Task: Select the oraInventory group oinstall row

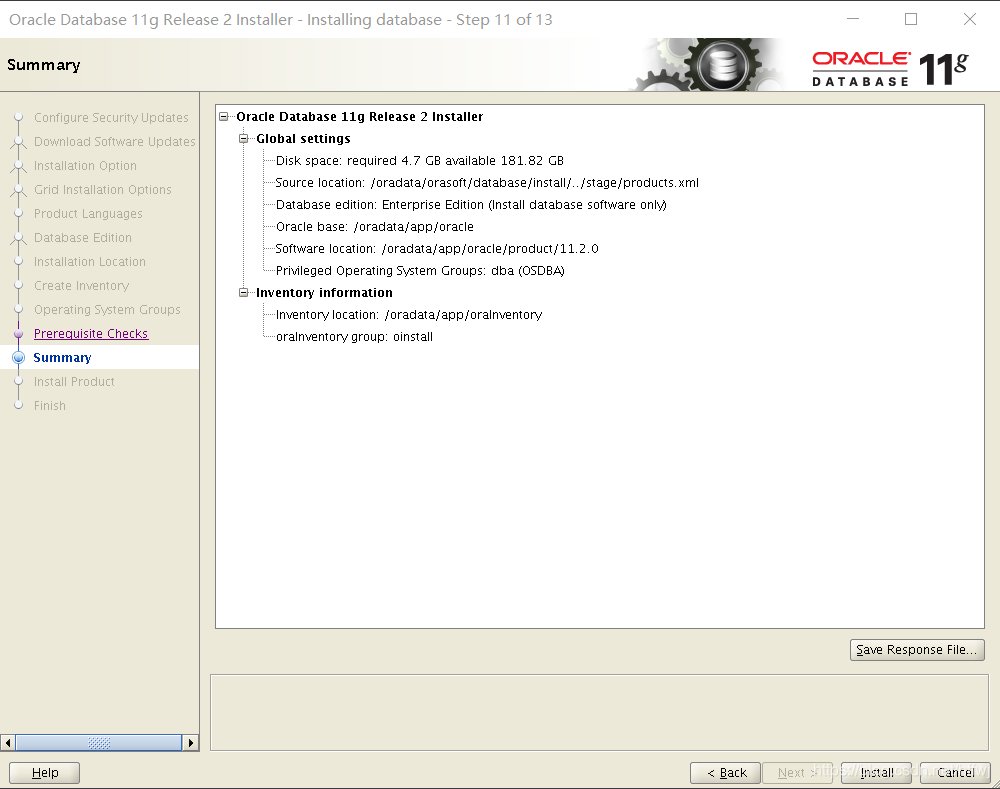Action: (354, 337)
